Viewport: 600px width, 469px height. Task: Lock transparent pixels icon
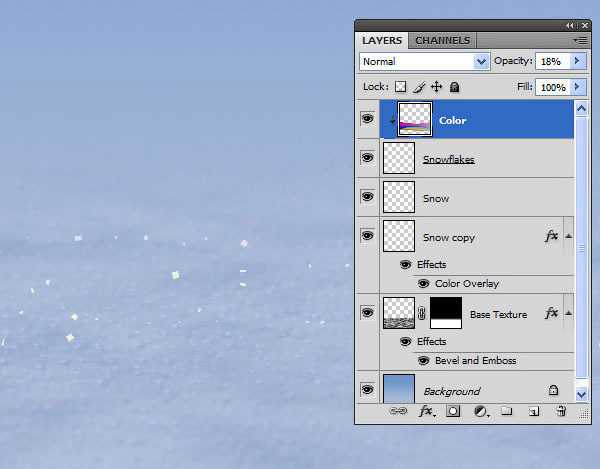(400, 87)
